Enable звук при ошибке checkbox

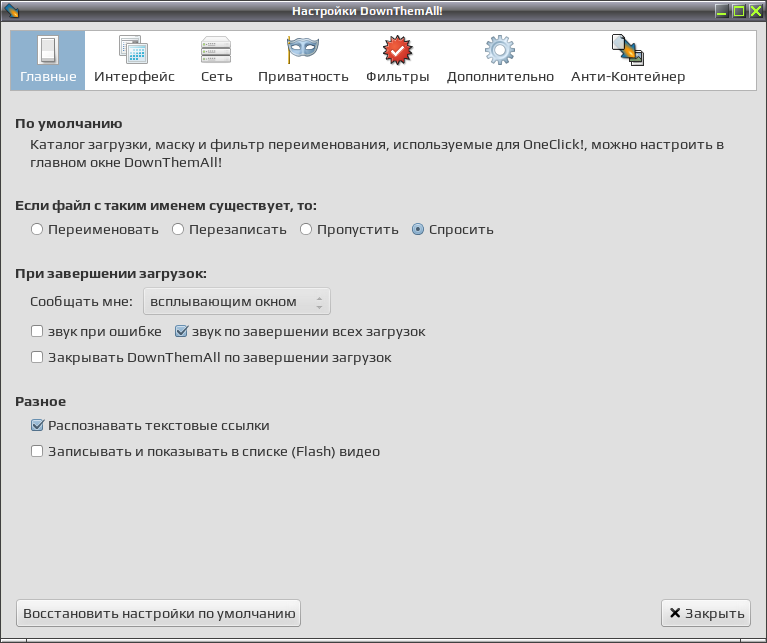pyautogui.click(x=37, y=331)
